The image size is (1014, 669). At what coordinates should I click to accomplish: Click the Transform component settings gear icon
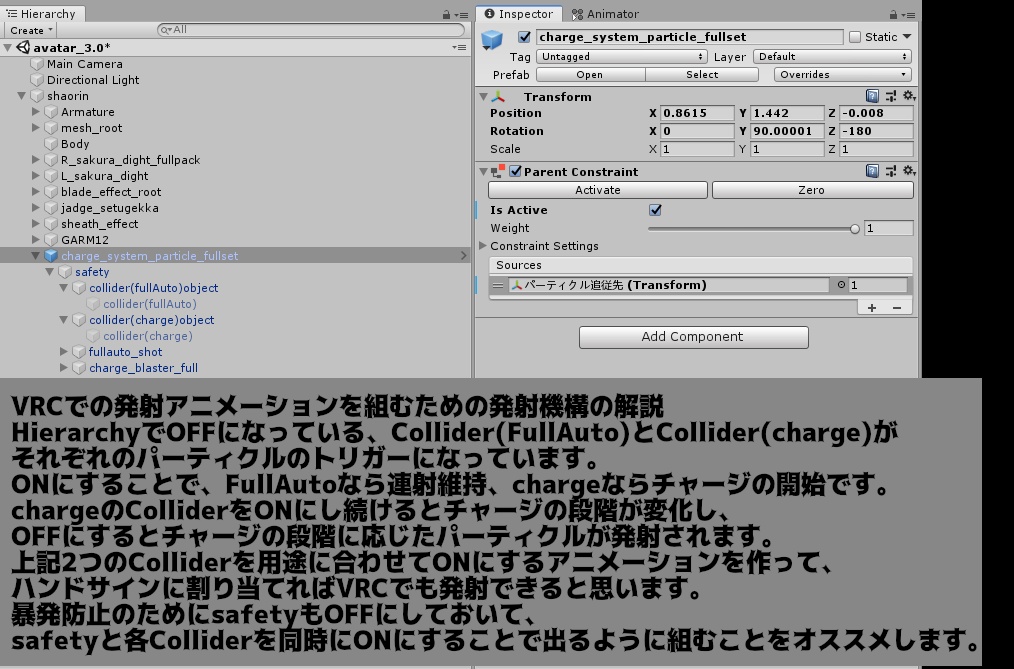907,96
